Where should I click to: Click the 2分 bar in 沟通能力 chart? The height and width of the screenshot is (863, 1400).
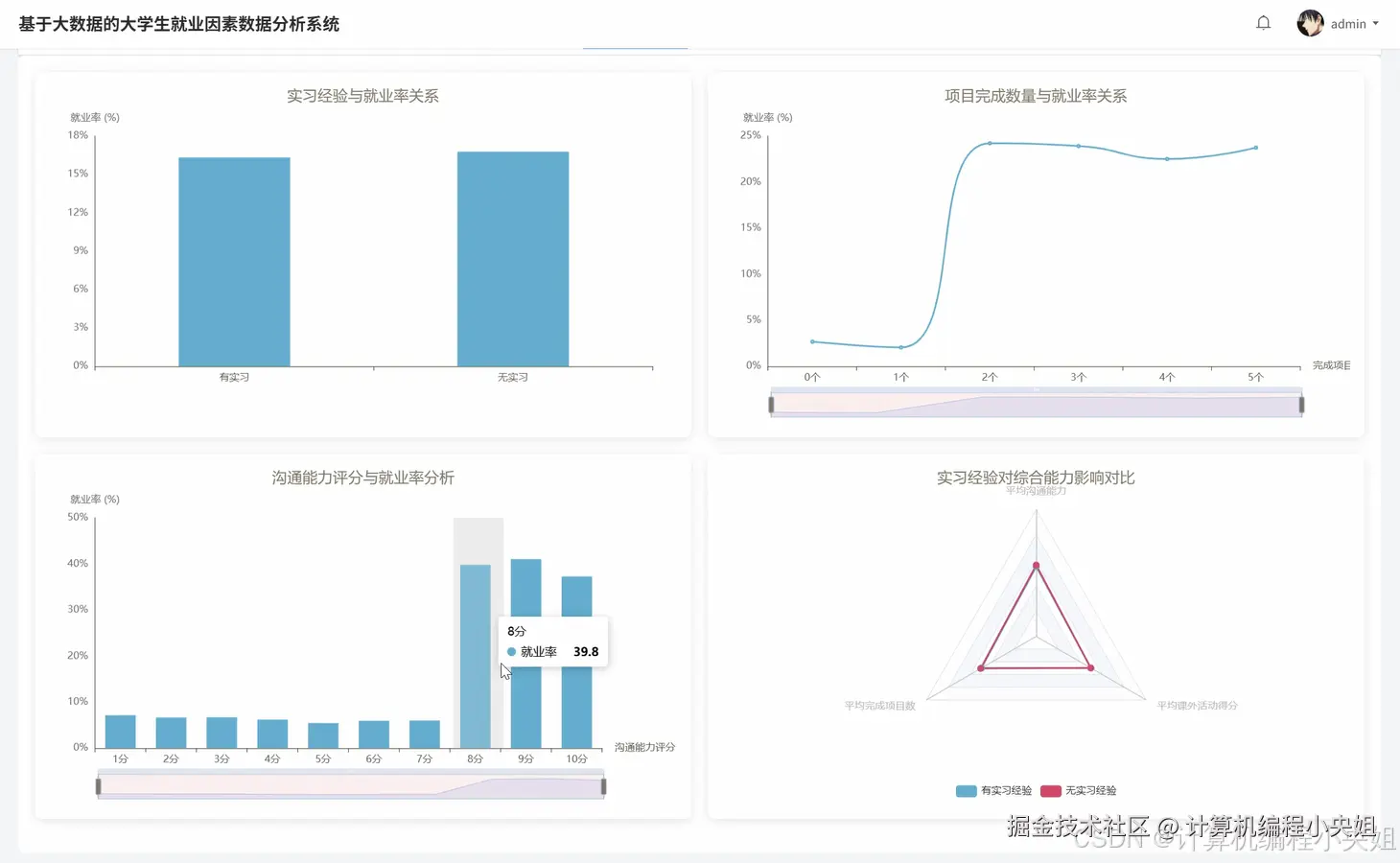tap(171, 733)
